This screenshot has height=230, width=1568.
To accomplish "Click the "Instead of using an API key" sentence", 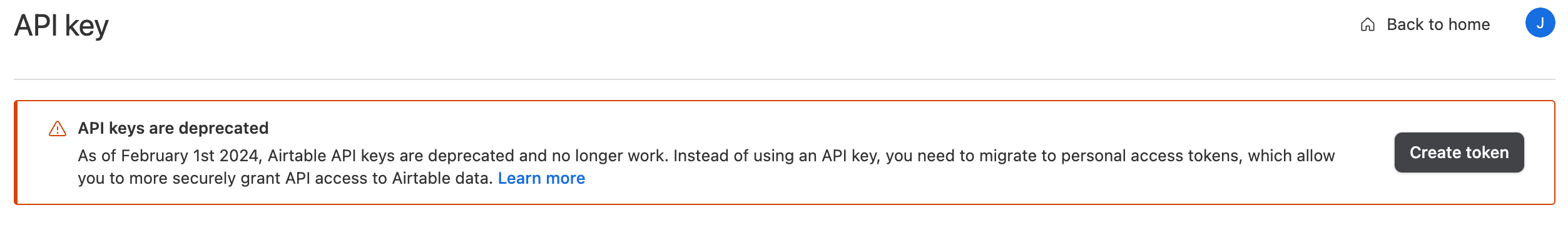I will coord(777,156).
